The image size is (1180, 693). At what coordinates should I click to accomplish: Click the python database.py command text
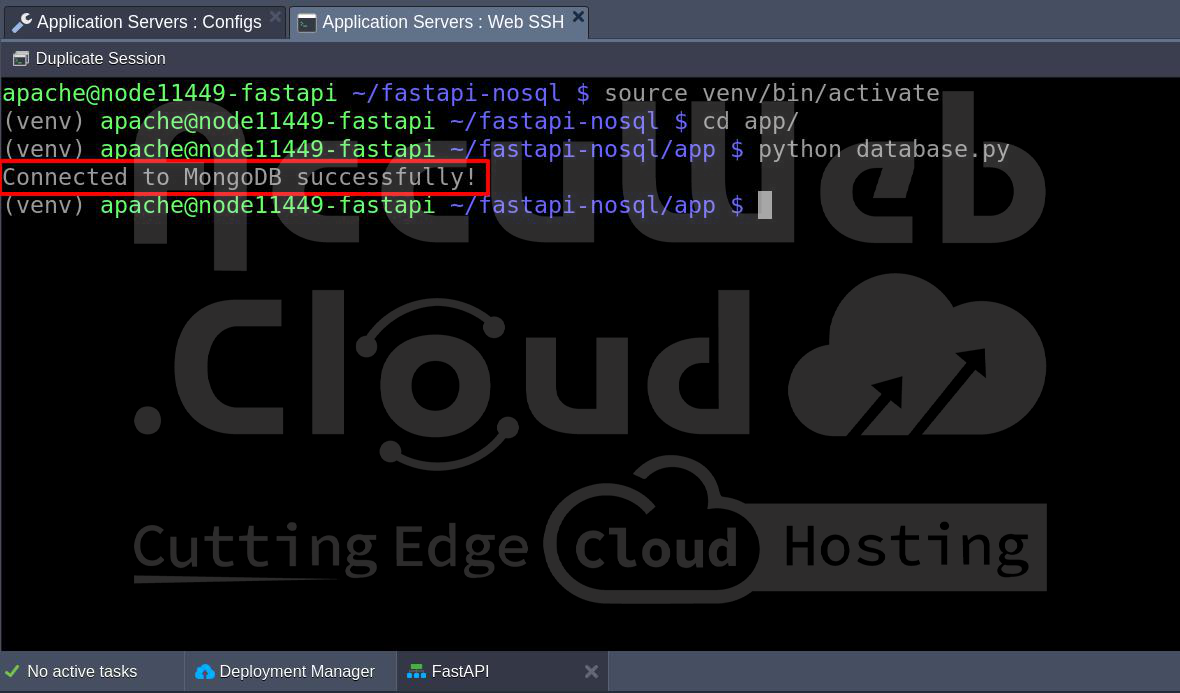(x=883, y=149)
